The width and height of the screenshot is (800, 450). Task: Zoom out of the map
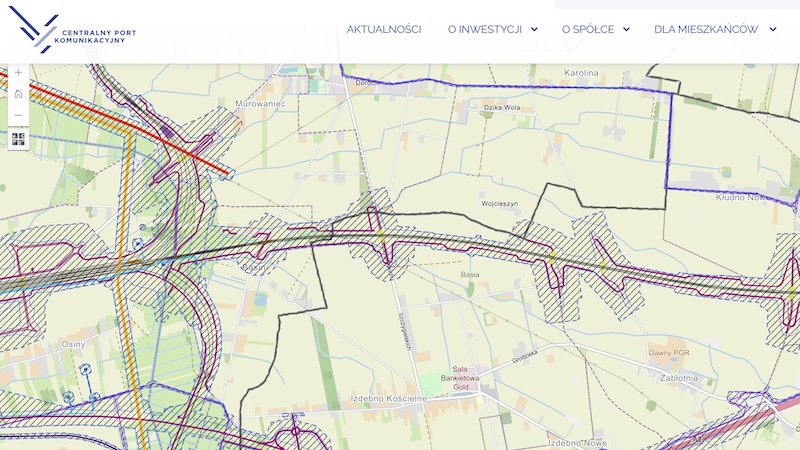click(18, 115)
